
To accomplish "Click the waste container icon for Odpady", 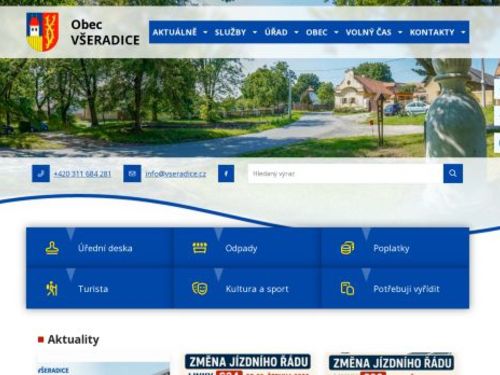I will pos(200,248).
